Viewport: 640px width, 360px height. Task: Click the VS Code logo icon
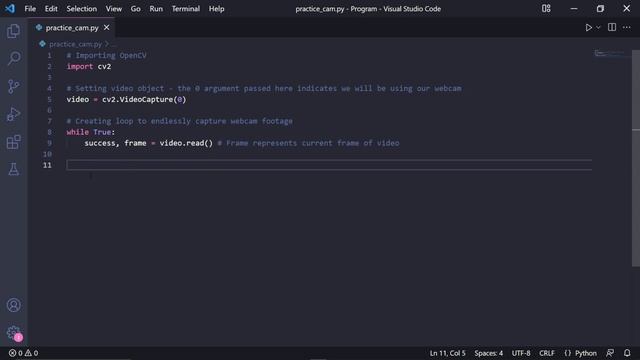point(10,8)
